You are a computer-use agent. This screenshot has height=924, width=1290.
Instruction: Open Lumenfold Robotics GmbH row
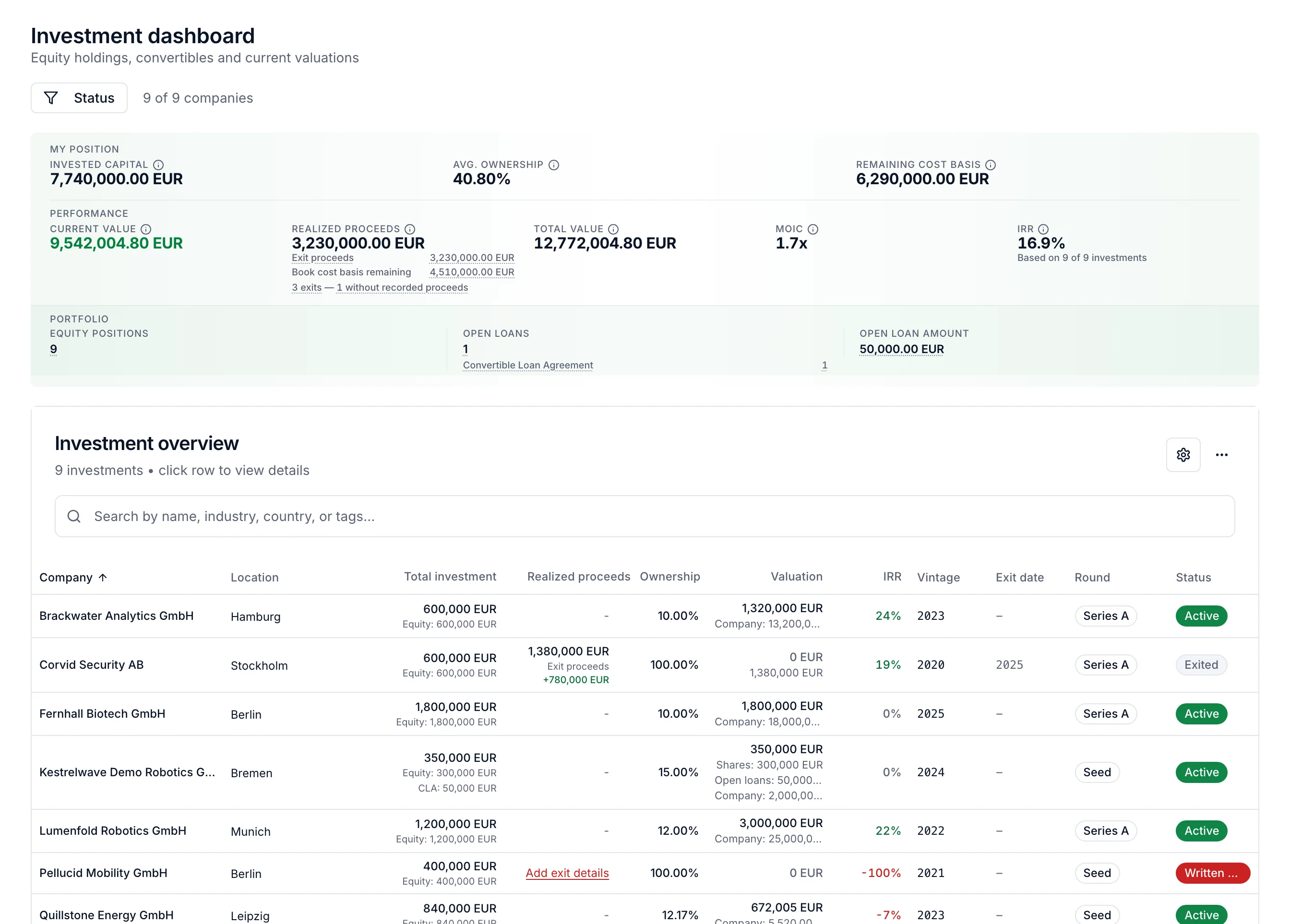tap(645, 831)
